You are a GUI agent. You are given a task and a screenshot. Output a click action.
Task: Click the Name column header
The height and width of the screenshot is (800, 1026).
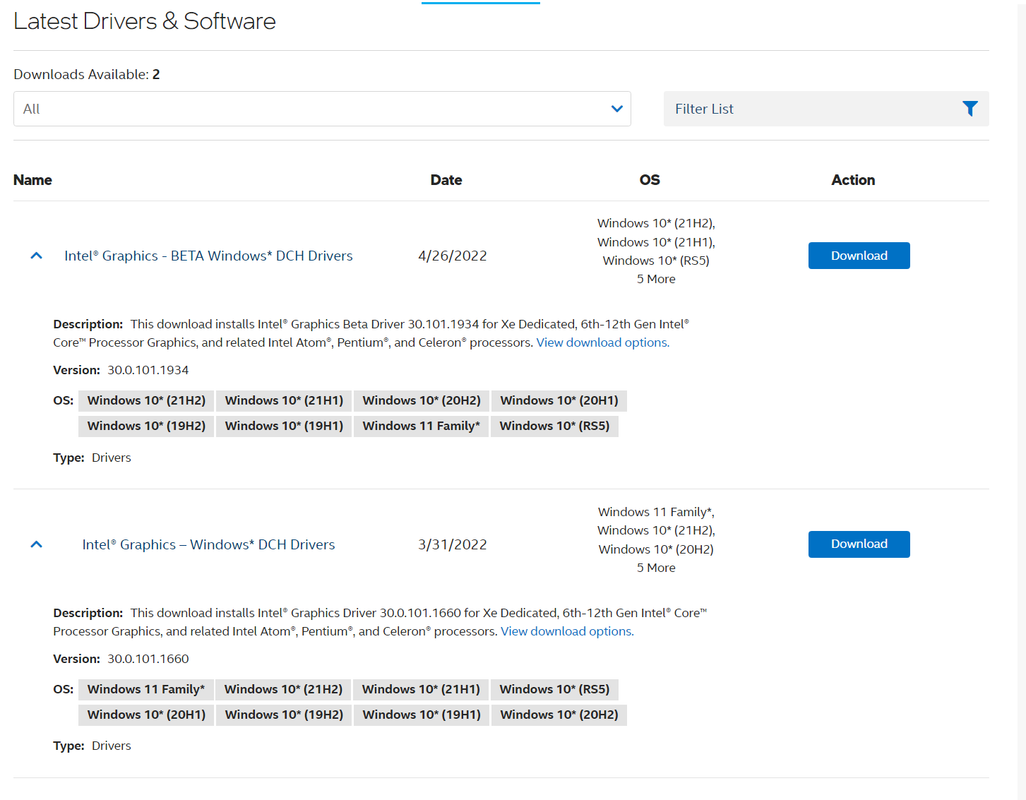33,180
